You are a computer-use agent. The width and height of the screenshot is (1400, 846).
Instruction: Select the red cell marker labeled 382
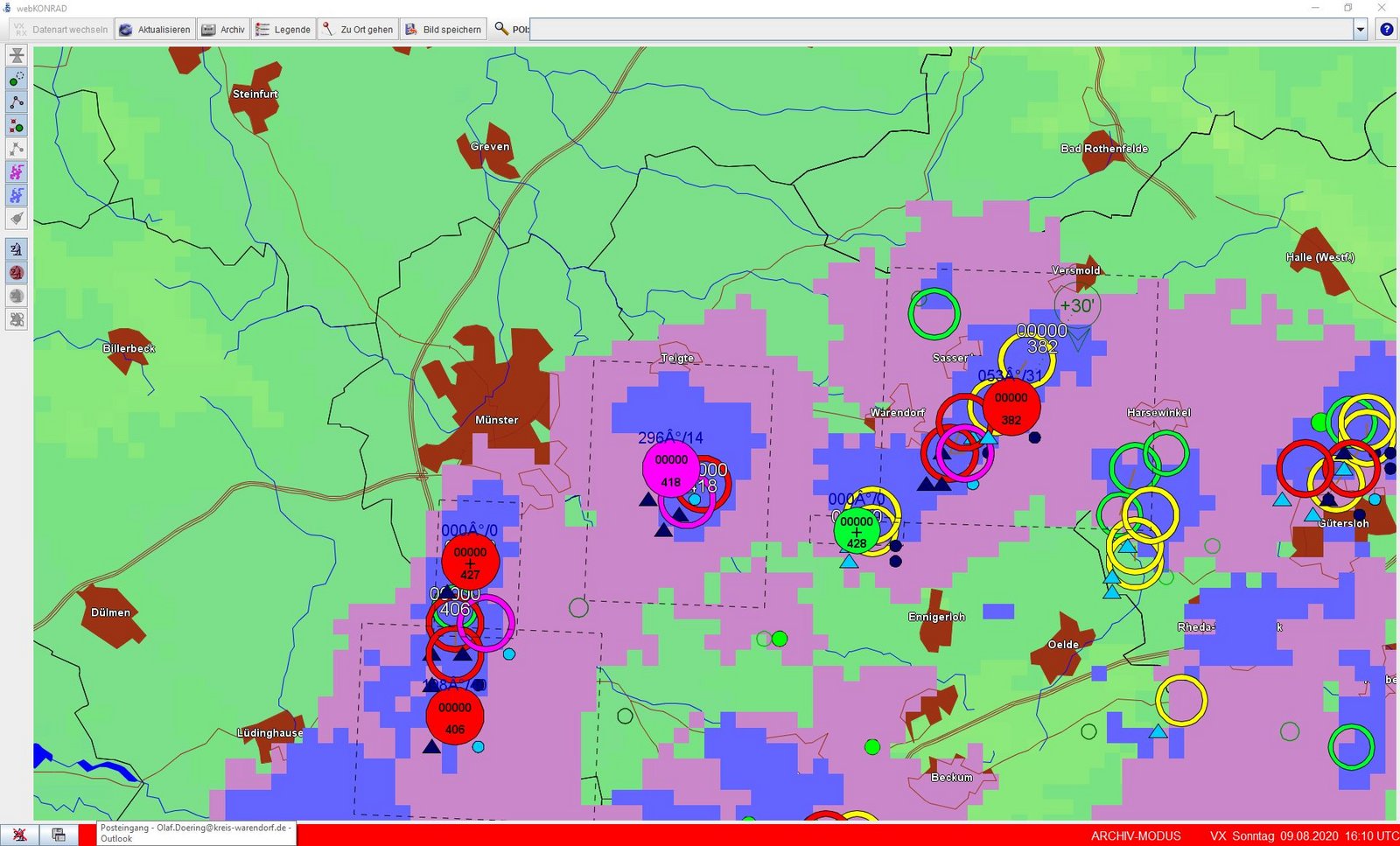coord(1011,408)
